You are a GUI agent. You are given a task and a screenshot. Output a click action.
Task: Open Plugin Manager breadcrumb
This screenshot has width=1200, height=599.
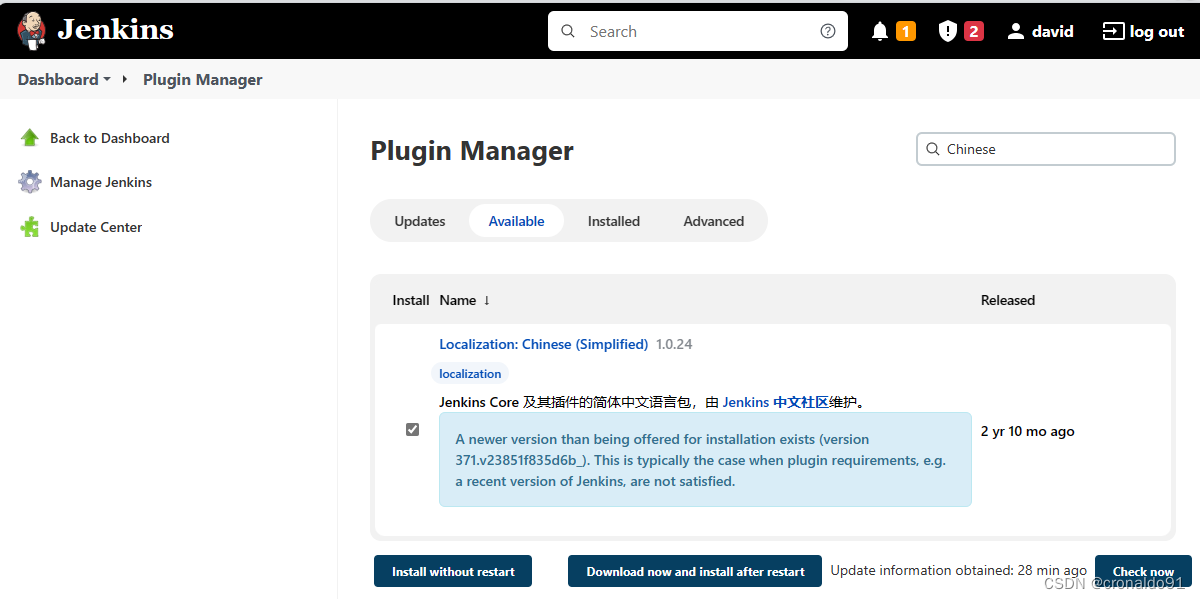click(x=203, y=80)
